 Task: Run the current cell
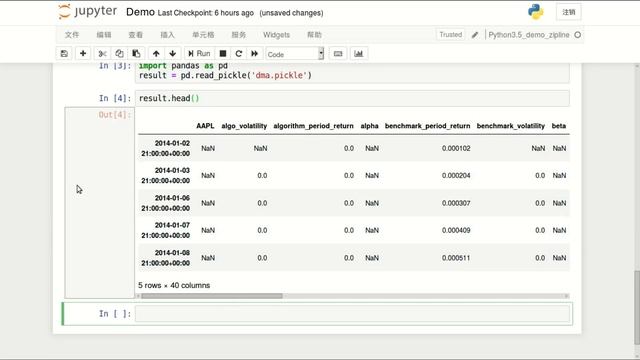[199, 53]
